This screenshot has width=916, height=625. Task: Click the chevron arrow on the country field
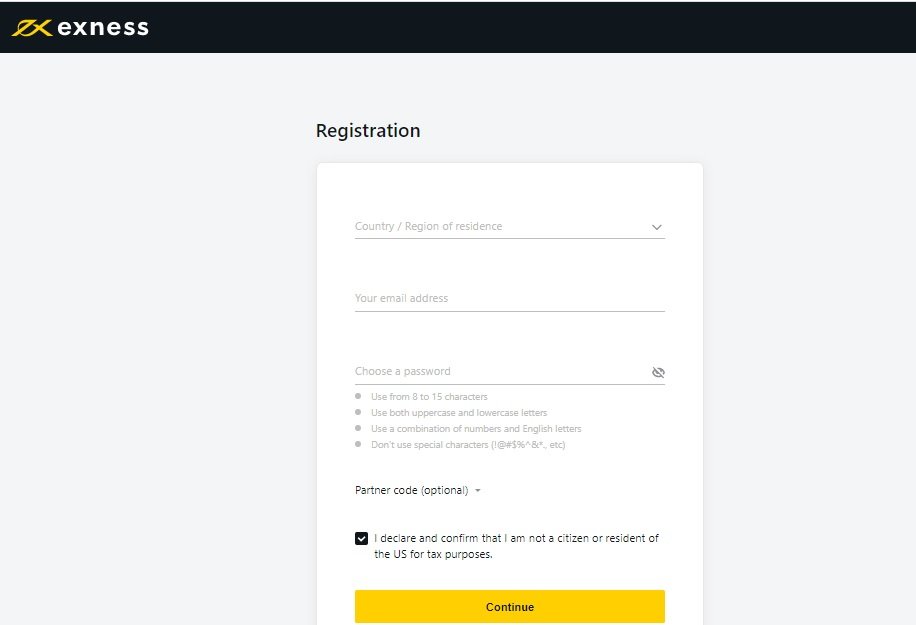[657, 227]
